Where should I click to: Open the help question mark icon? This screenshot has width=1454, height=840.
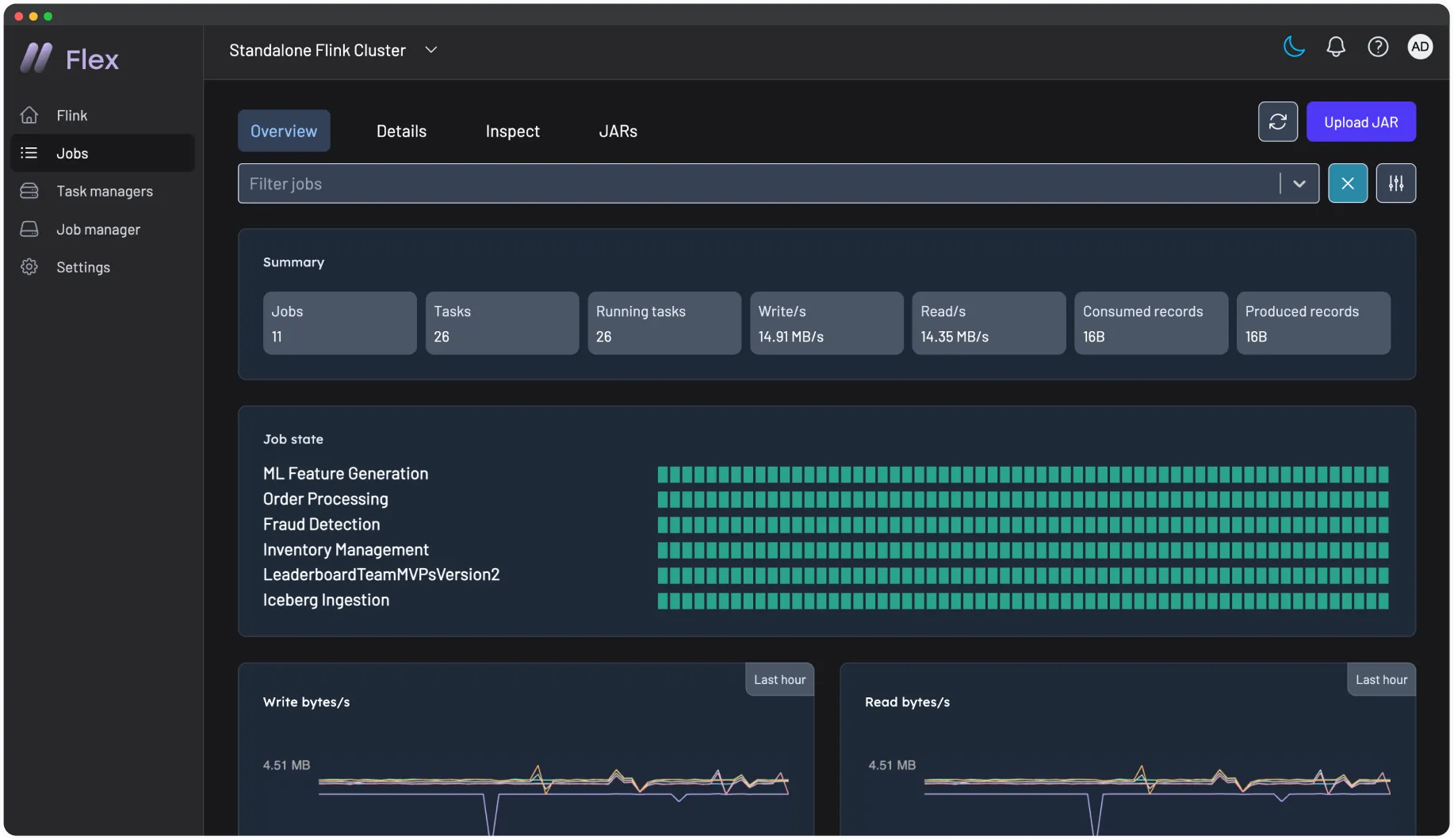1378,48
